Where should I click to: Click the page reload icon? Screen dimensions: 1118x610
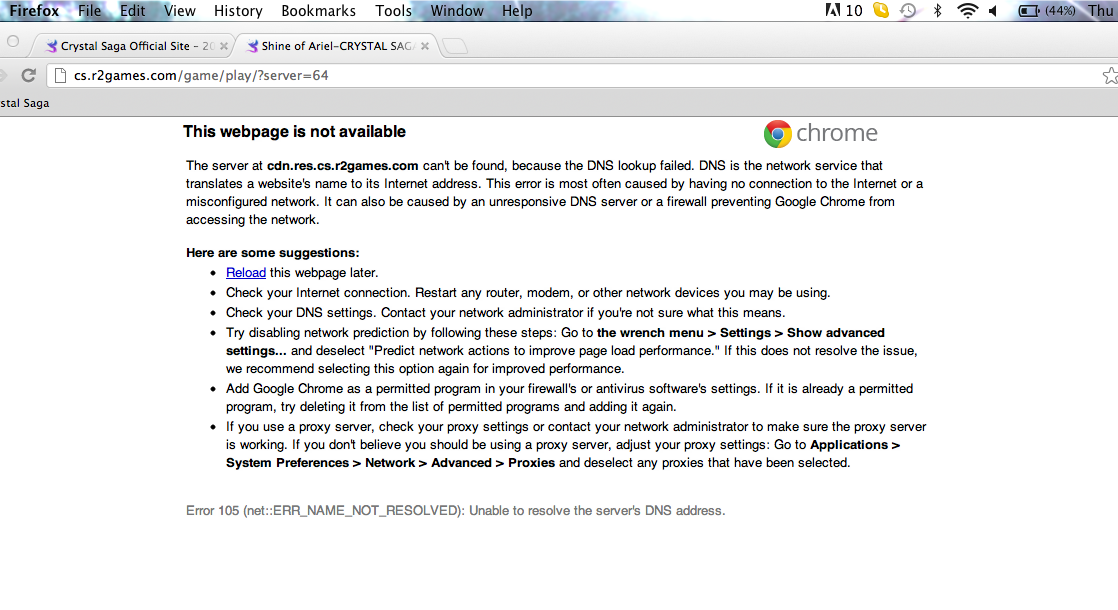pyautogui.click(x=29, y=75)
